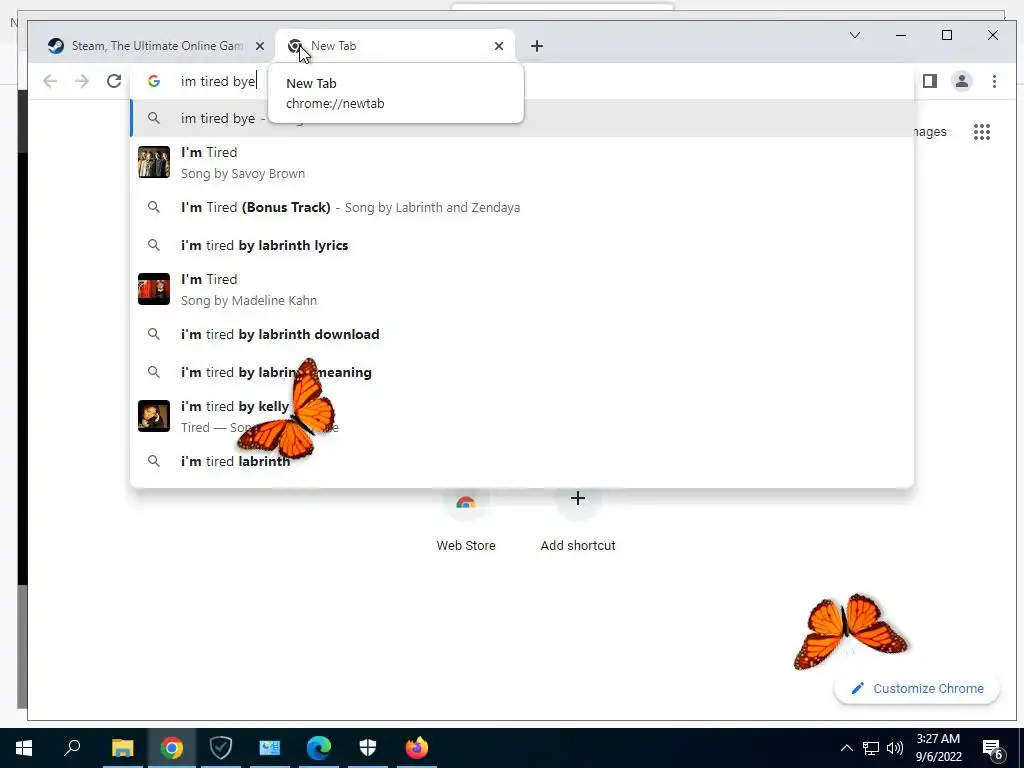This screenshot has width=1024, height=768.
Task: Open the Chrome profile avatar icon
Action: coord(961,81)
